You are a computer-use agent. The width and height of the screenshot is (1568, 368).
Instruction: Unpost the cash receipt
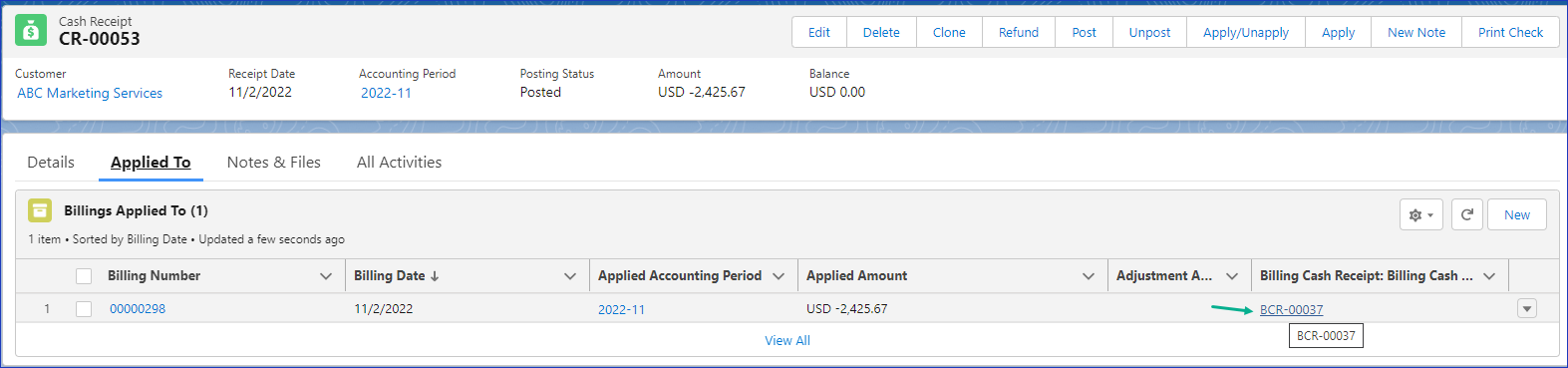click(1149, 32)
